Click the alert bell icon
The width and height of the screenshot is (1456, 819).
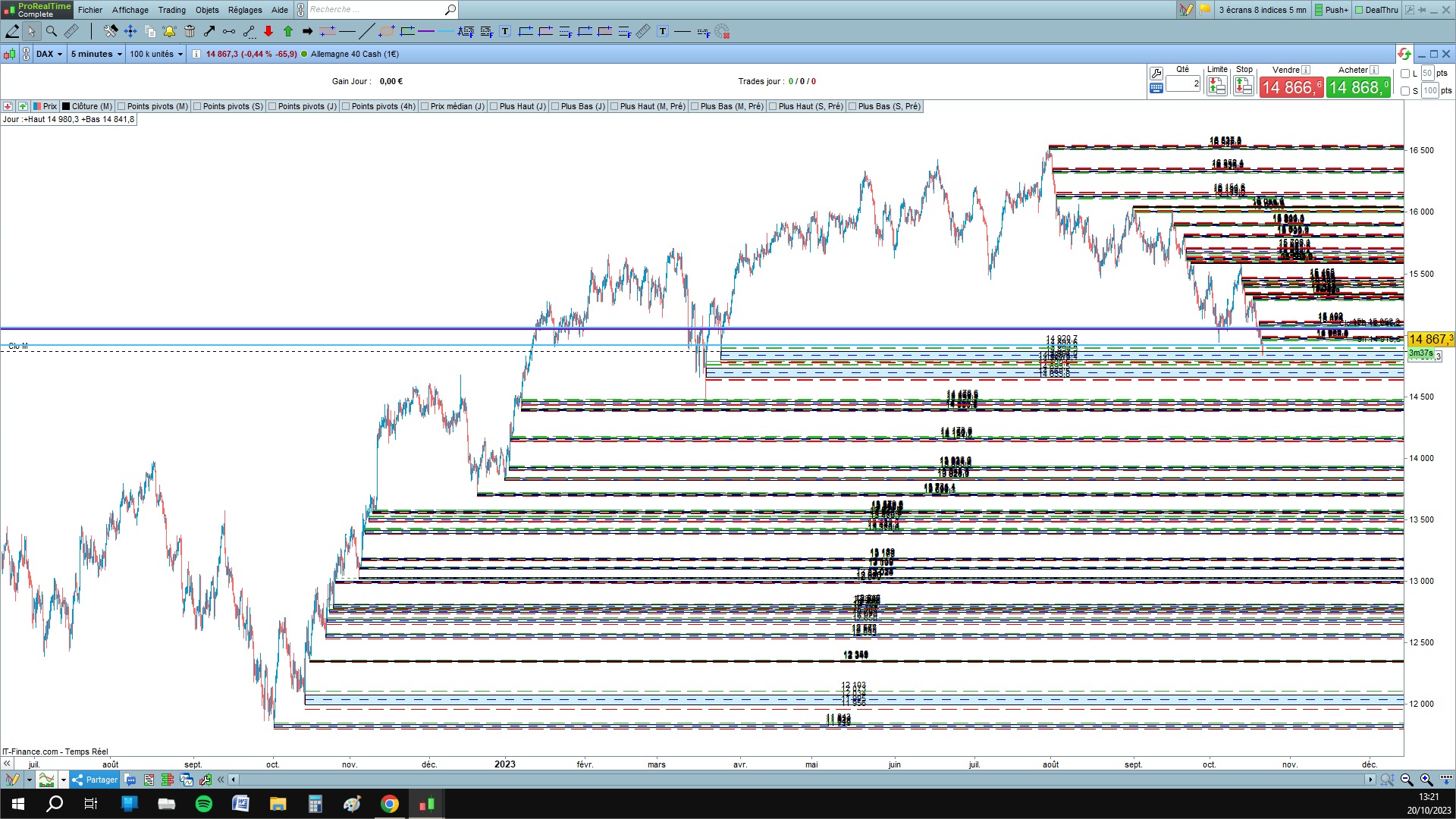pyautogui.click(x=169, y=31)
